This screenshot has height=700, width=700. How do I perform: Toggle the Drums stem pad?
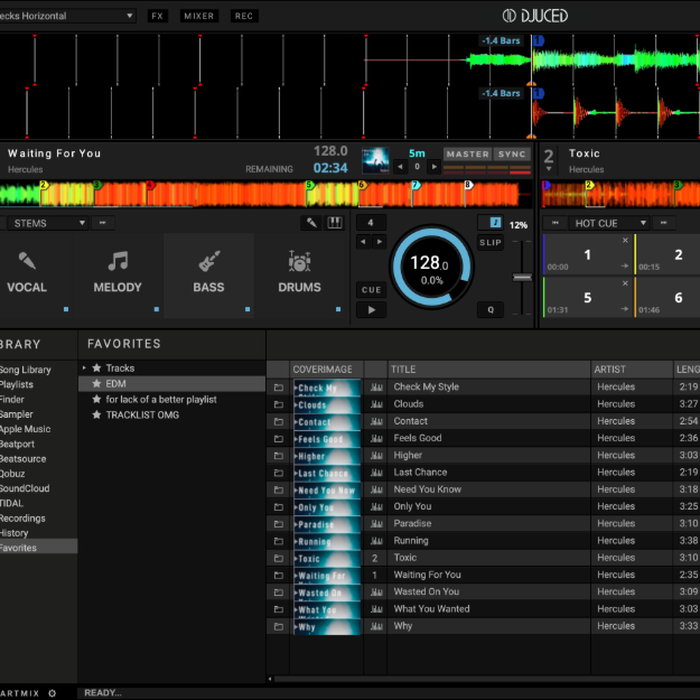click(x=300, y=275)
